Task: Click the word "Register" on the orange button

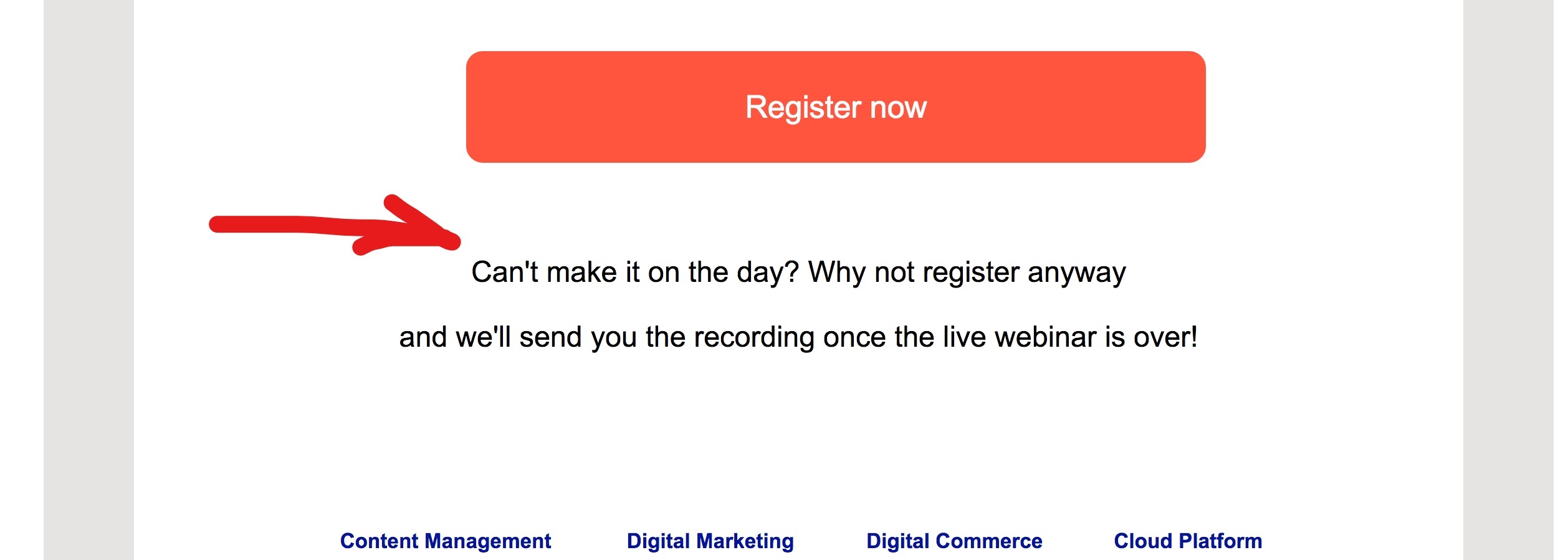Action: click(803, 107)
